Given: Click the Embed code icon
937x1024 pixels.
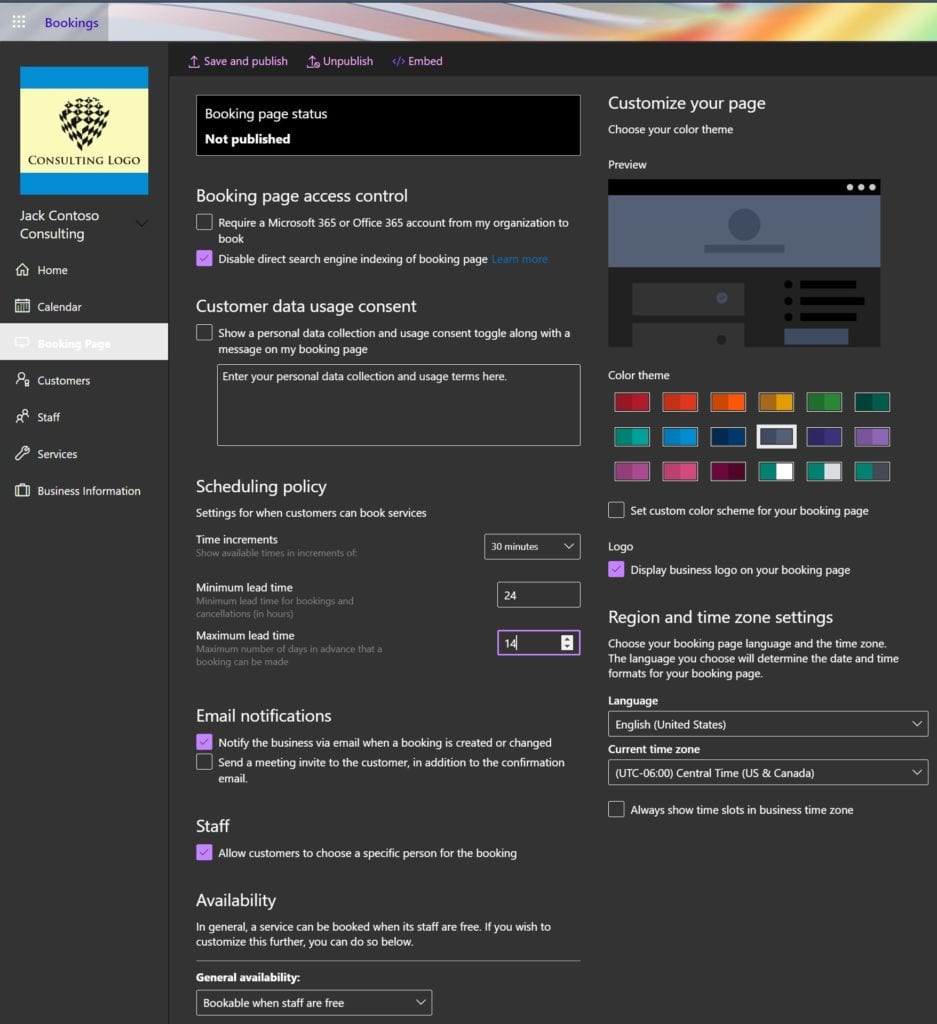Looking at the screenshot, I should click(399, 61).
